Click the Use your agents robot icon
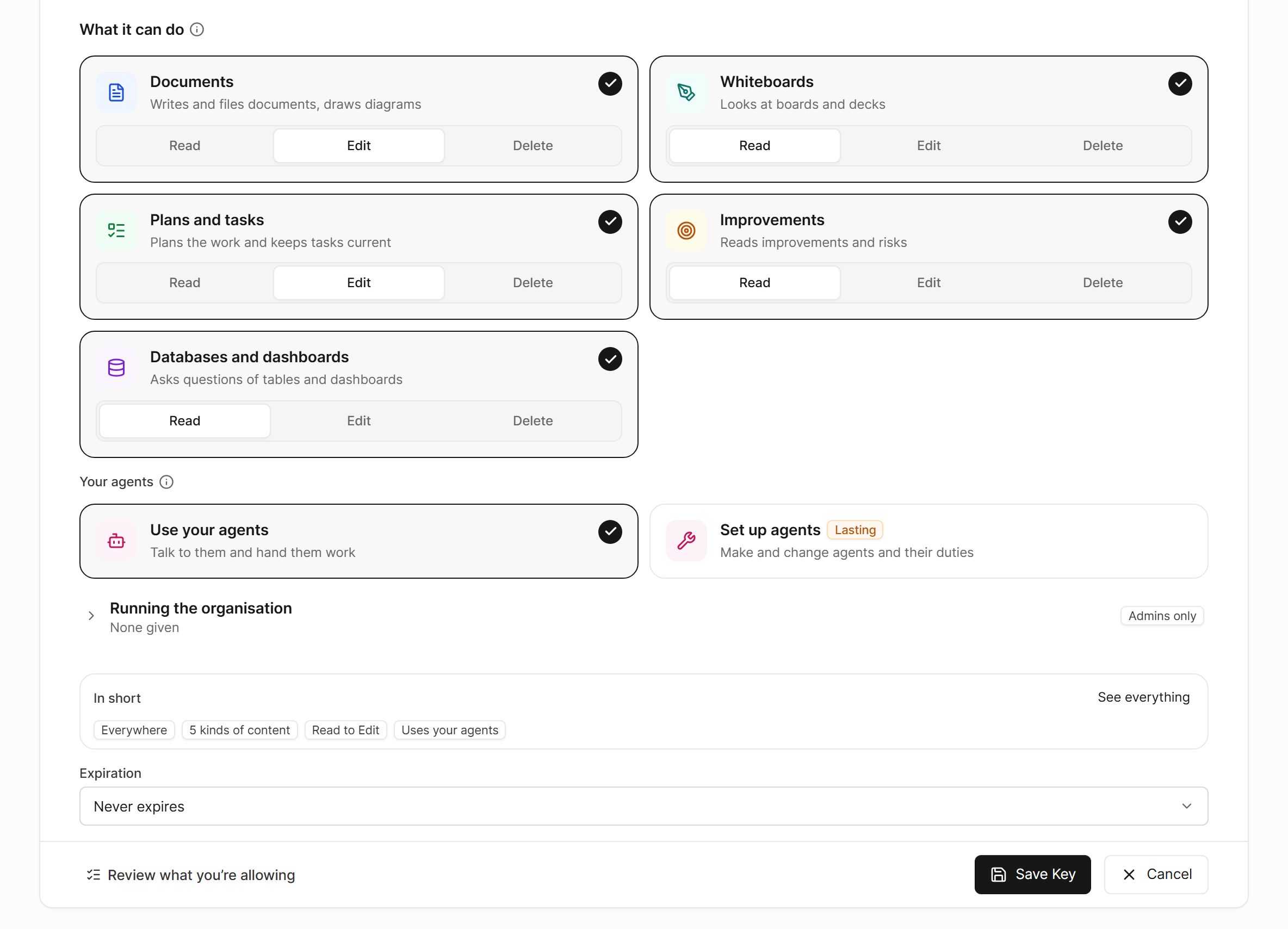This screenshot has width=1288, height=929. click(116, 541)
